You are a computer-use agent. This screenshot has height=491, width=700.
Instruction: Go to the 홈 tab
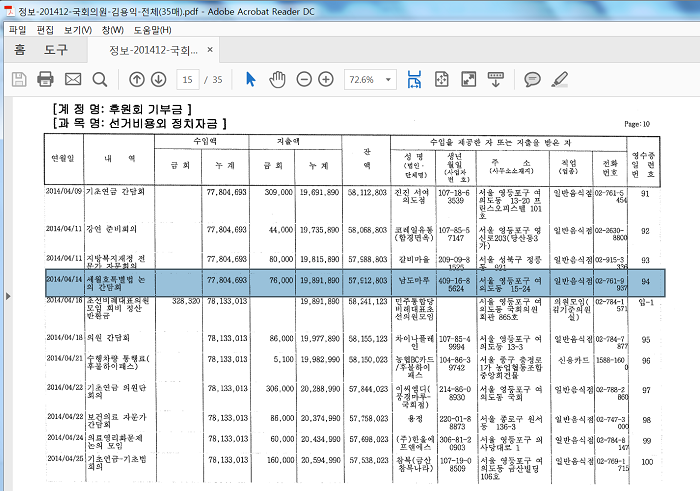[x=19, y=50]
